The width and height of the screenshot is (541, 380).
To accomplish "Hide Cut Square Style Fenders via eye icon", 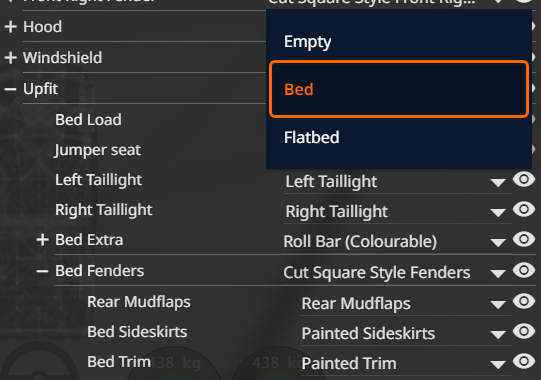I will click(x=523, y=270).
